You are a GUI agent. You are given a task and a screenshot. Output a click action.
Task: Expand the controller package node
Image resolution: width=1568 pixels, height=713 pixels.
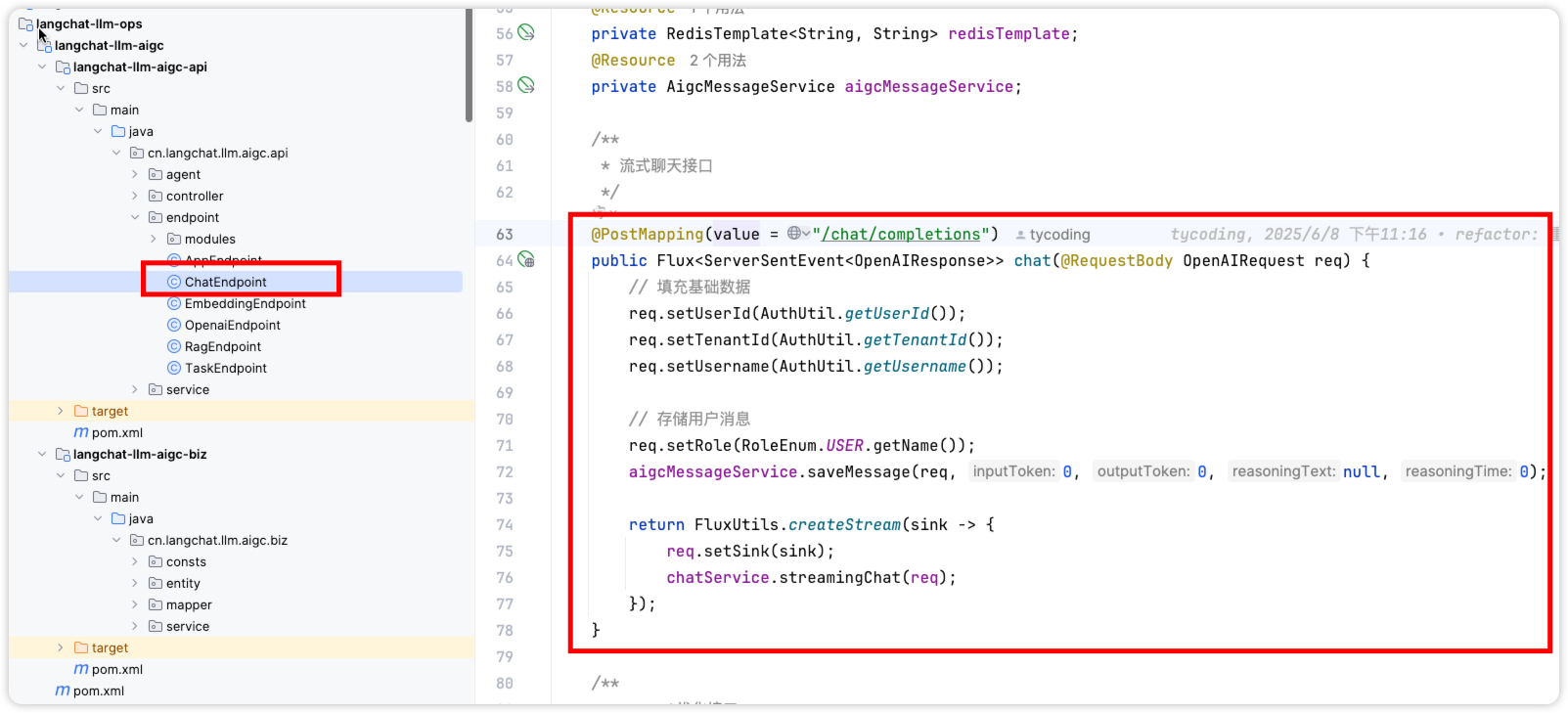tap(135, 196)
